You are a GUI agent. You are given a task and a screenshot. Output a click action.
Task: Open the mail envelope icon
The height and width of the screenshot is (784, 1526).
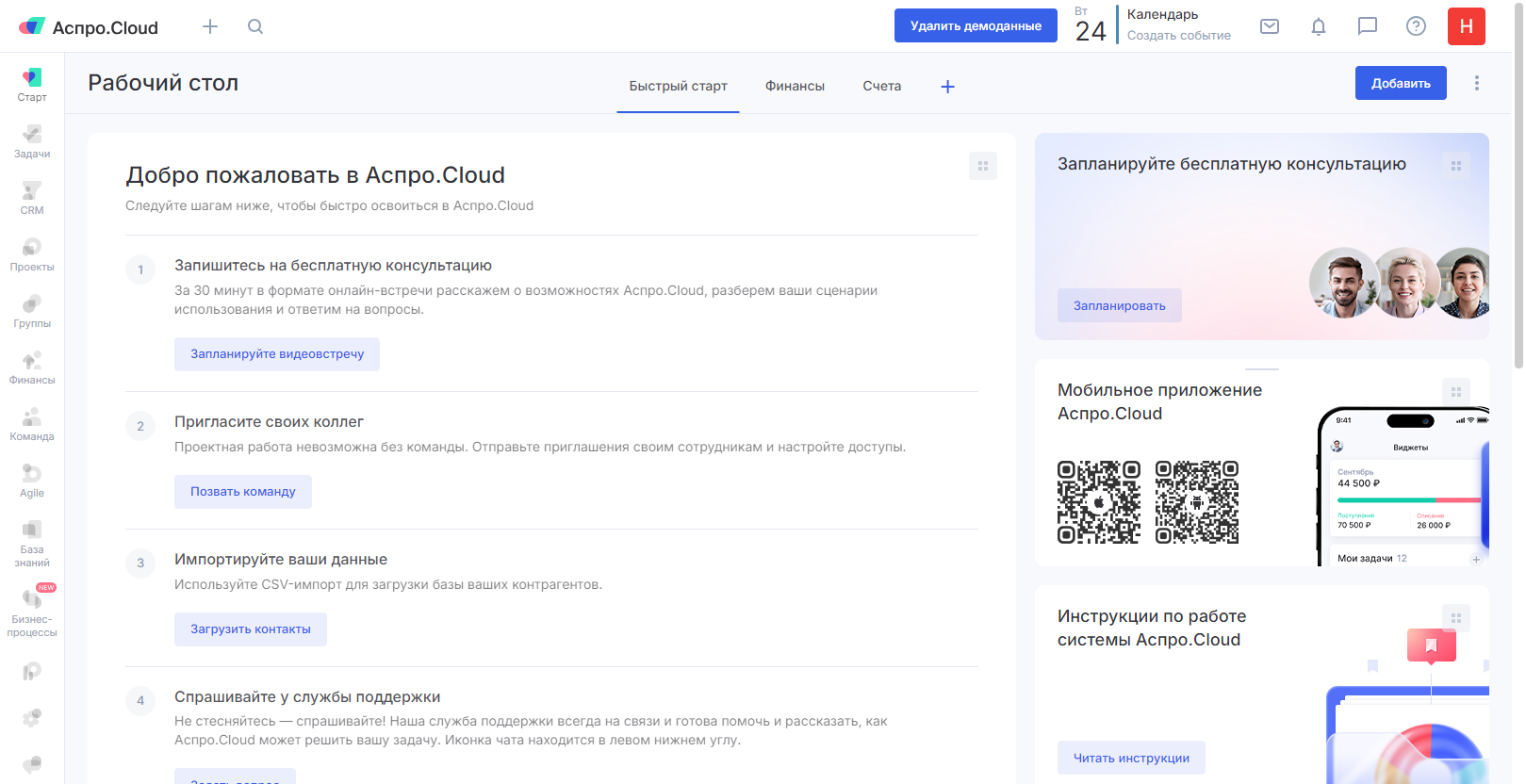point(1270,26)
